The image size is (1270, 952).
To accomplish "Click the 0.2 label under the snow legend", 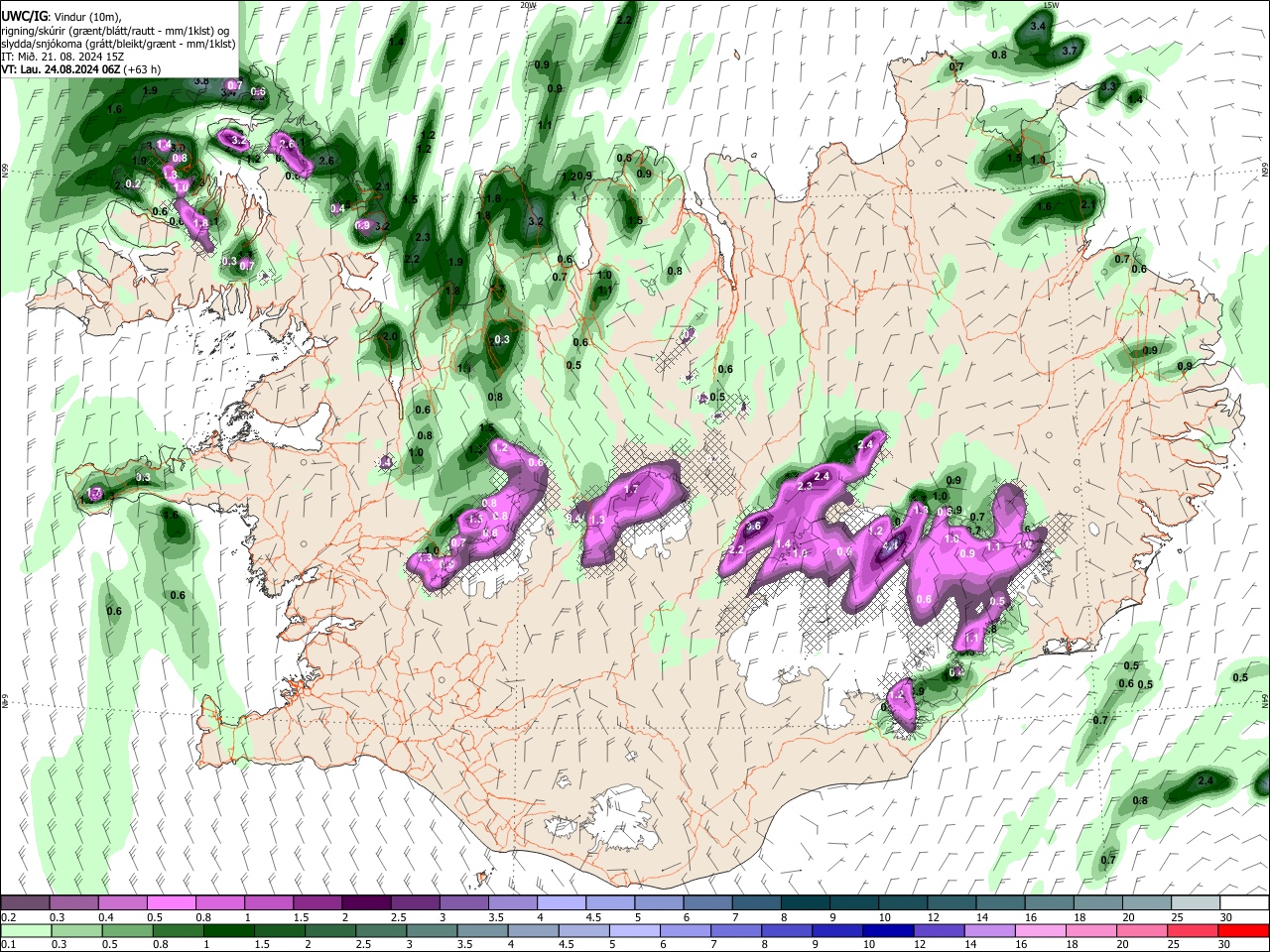I will pyautogui.click(x=8, y=917).
